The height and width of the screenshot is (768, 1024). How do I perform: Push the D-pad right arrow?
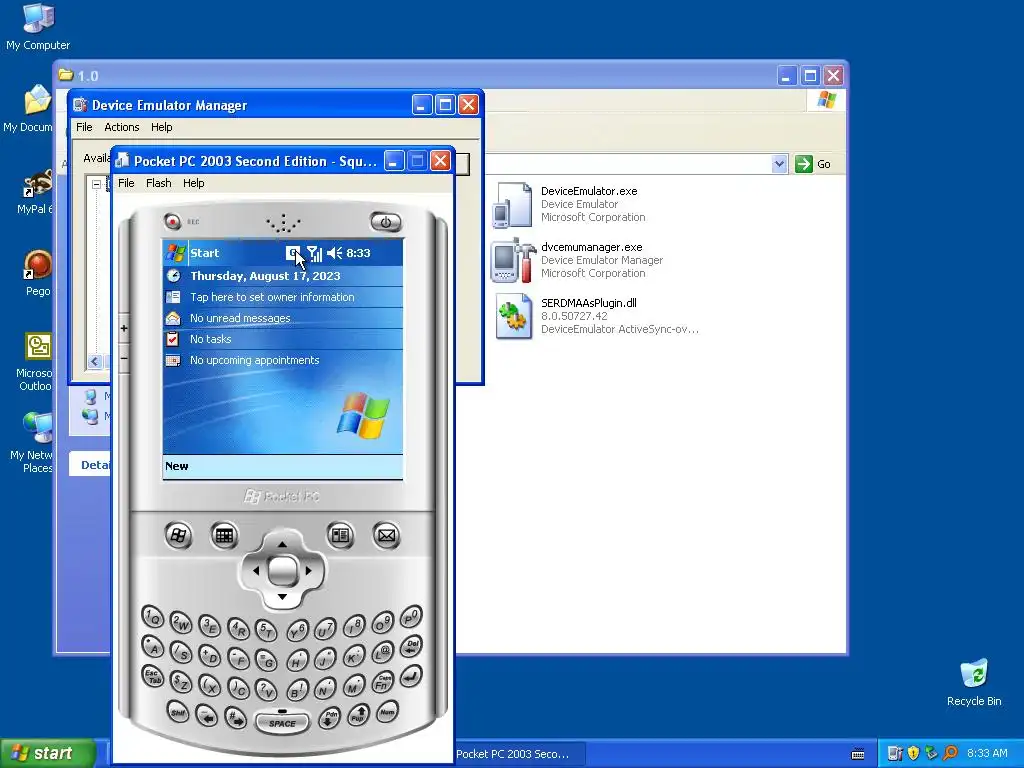309,570
